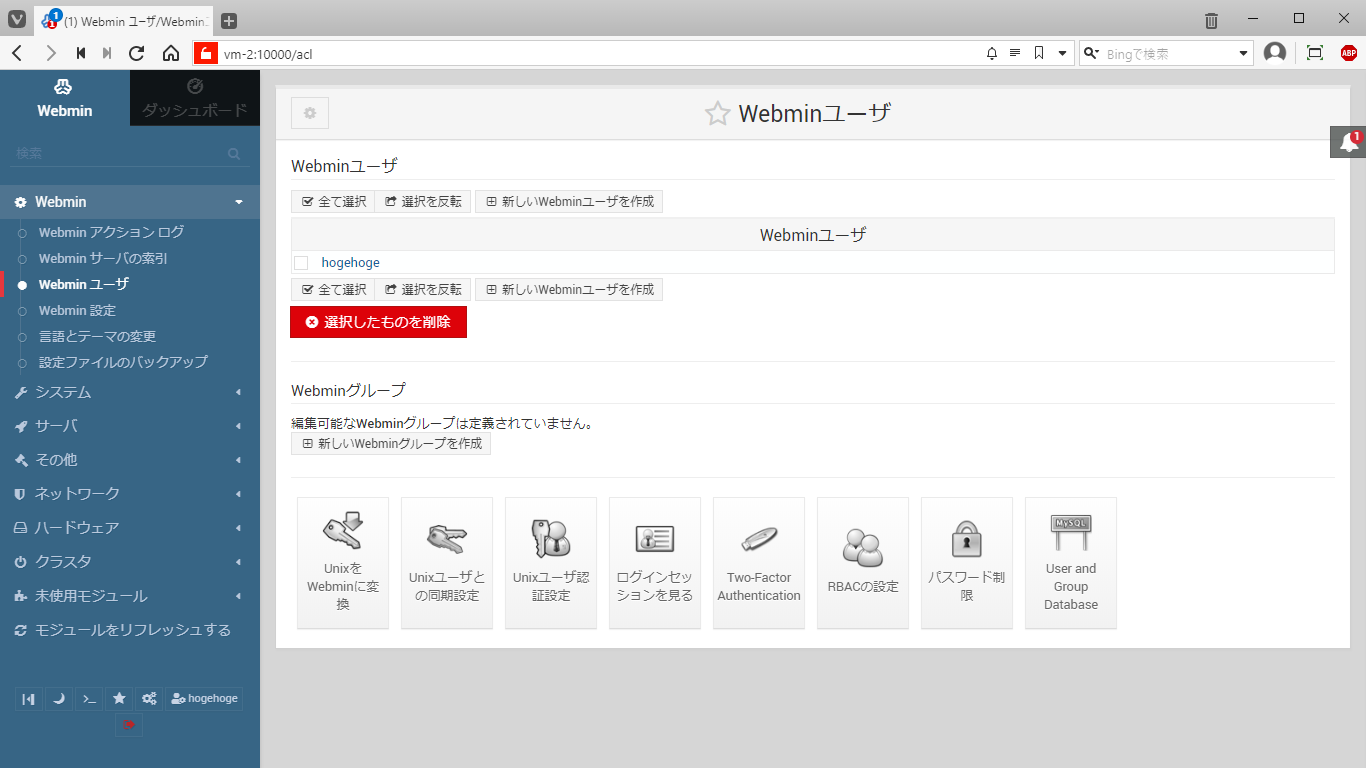Click the upper 全て選択 button

(x=333, y=202)
